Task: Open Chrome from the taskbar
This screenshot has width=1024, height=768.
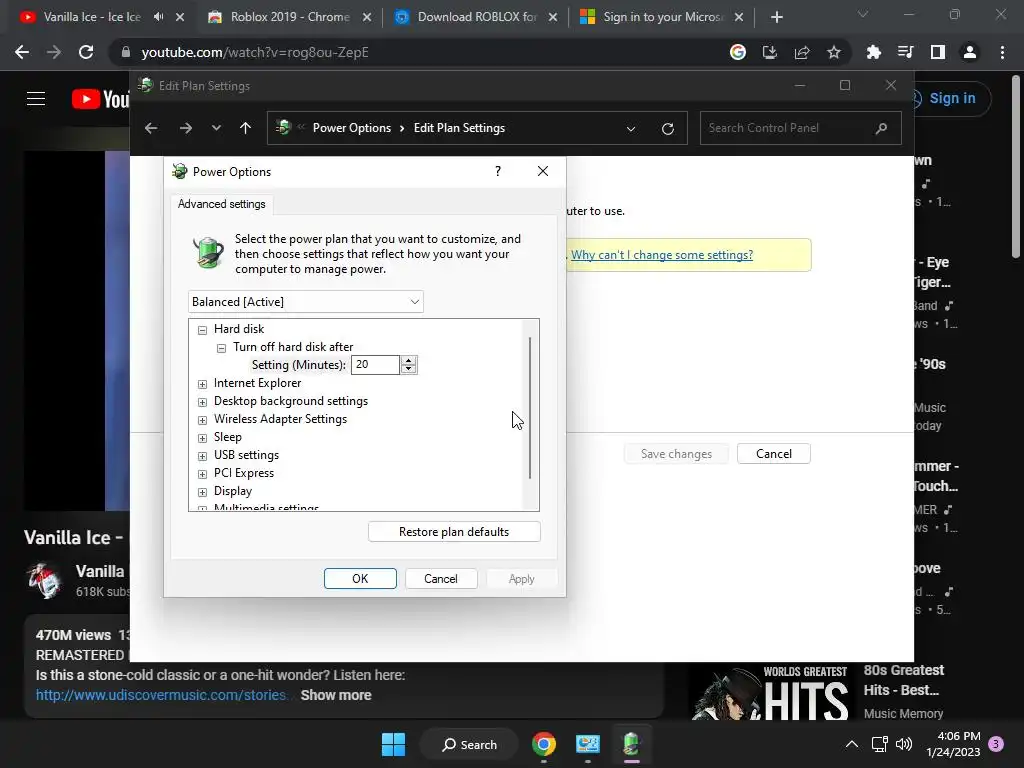Action: [544, 744]
